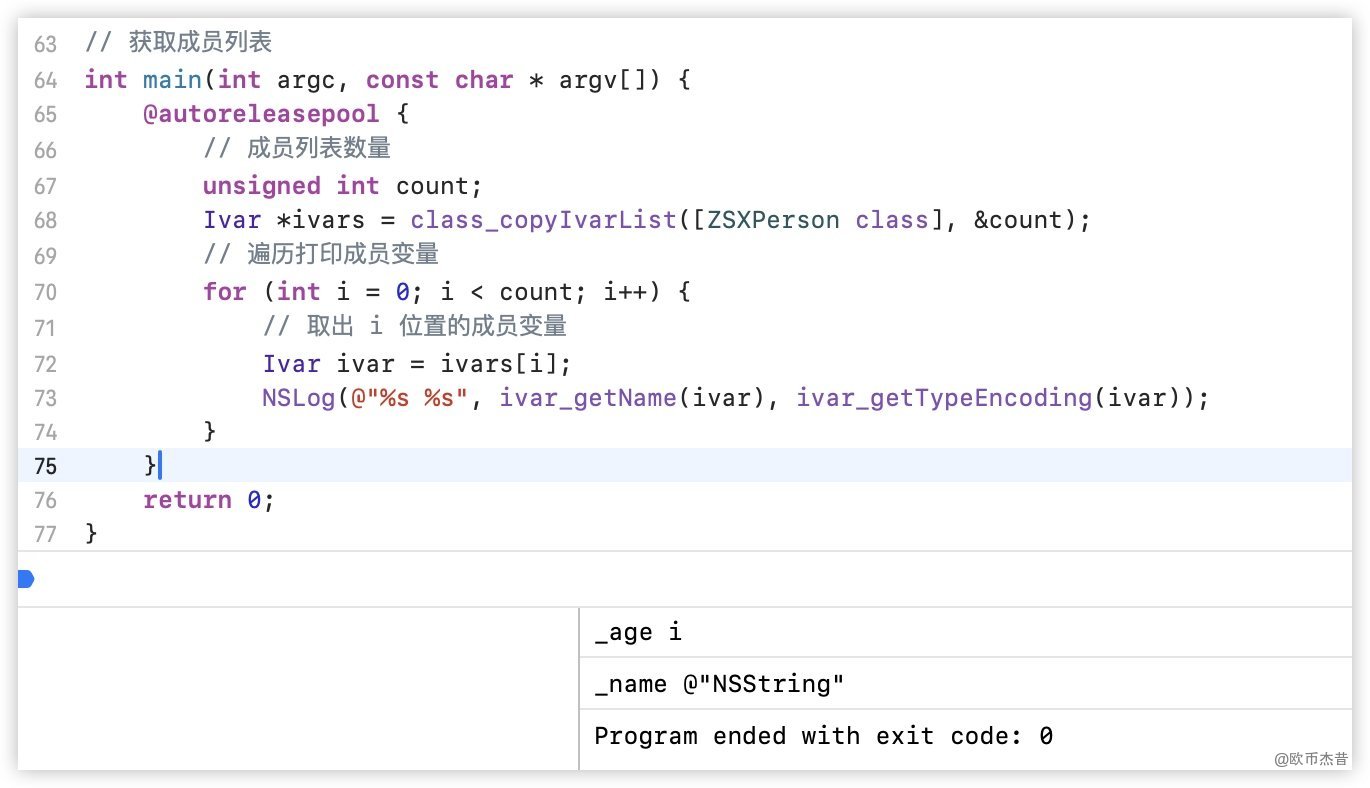This screenshot has width=1370, height=788.
Task: Click the "return 0;" statement
Action: coord(208,500)
